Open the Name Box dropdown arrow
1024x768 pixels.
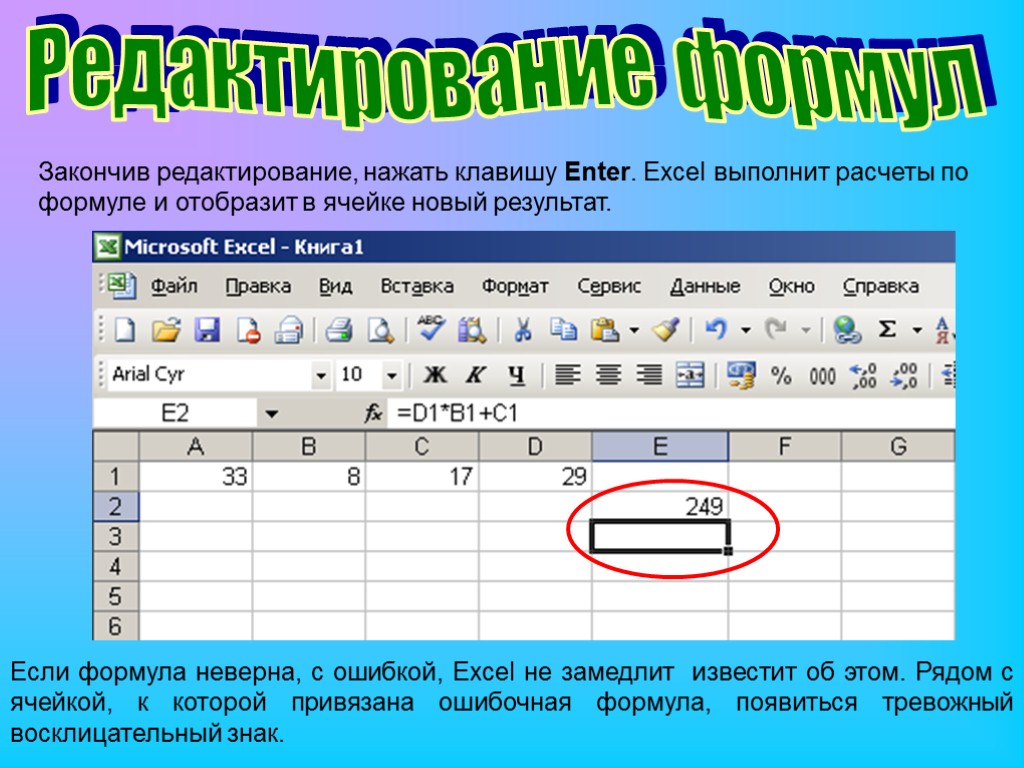(272, 413)
